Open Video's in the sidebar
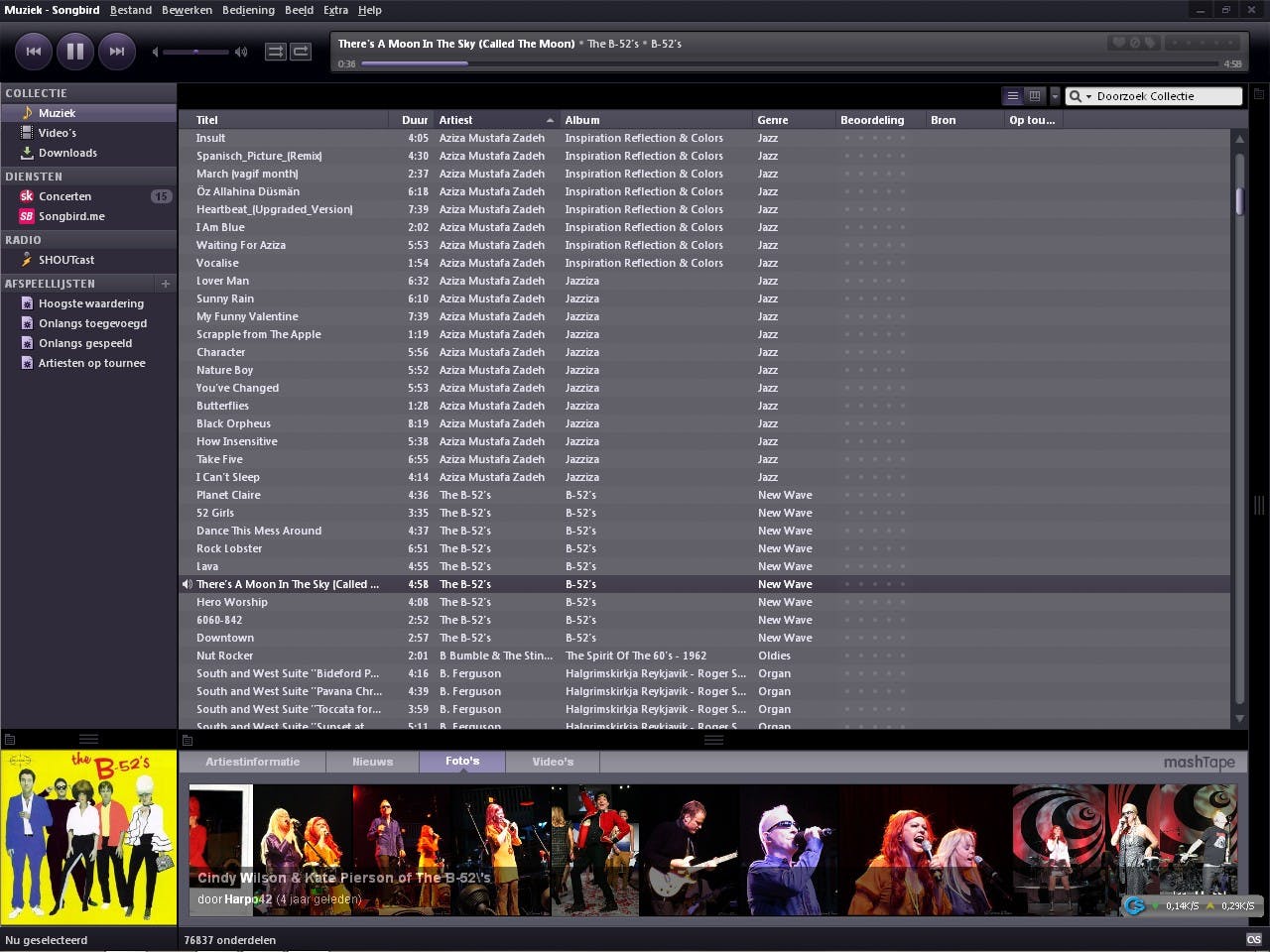The height and width of the screenshot is (952, 1270). click(88, 133)
